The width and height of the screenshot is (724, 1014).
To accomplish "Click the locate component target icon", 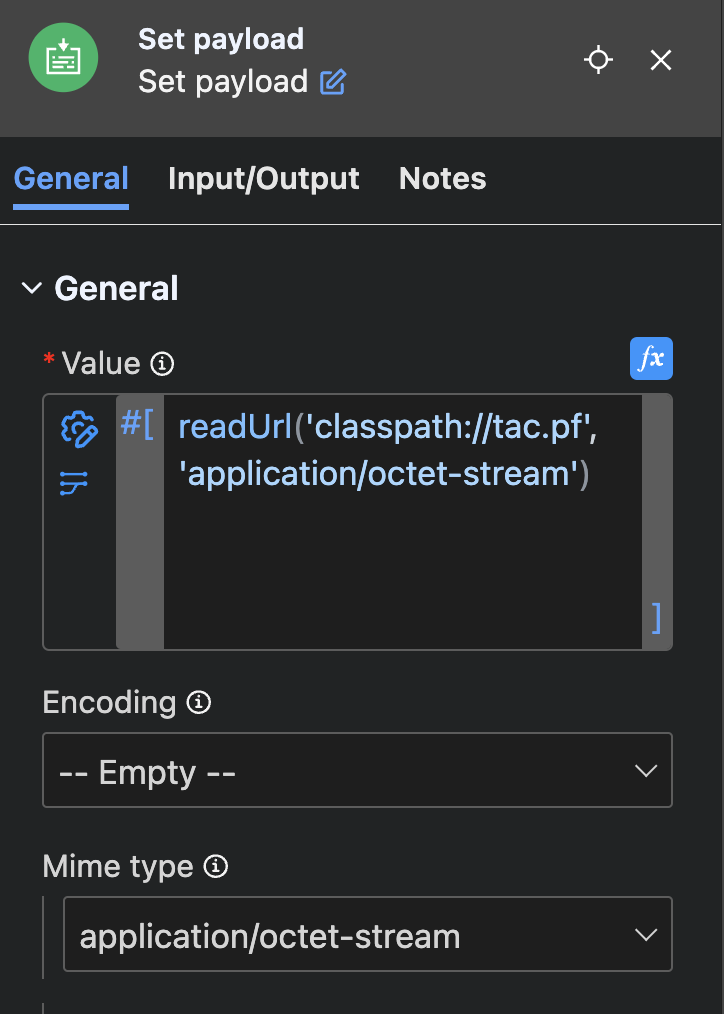I will [x=598, y=60].
